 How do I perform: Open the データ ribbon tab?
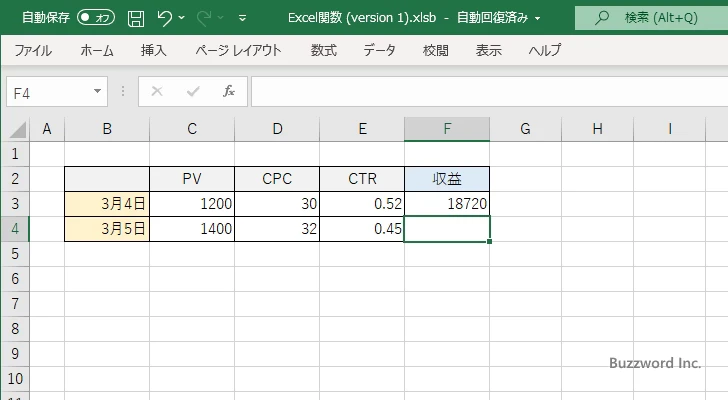point(379,50)
